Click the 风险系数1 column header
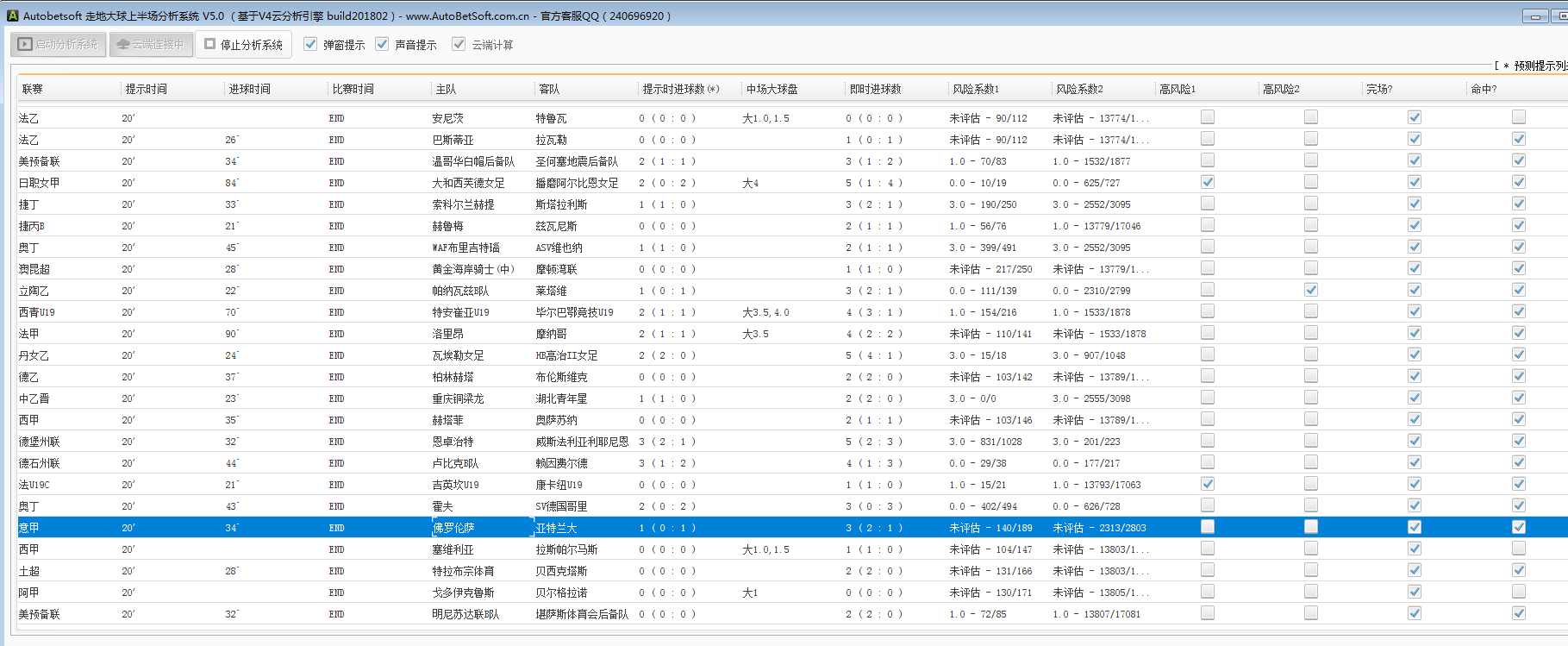 tap(975, 89)
